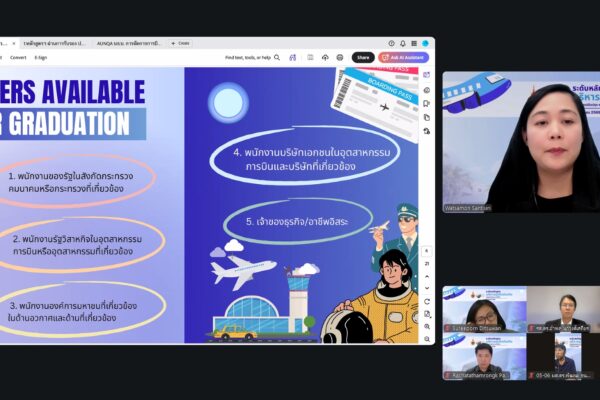
Task: Switch to the second Thai-titled document tab
Action: pyautogui.click(x=54, y=43)
